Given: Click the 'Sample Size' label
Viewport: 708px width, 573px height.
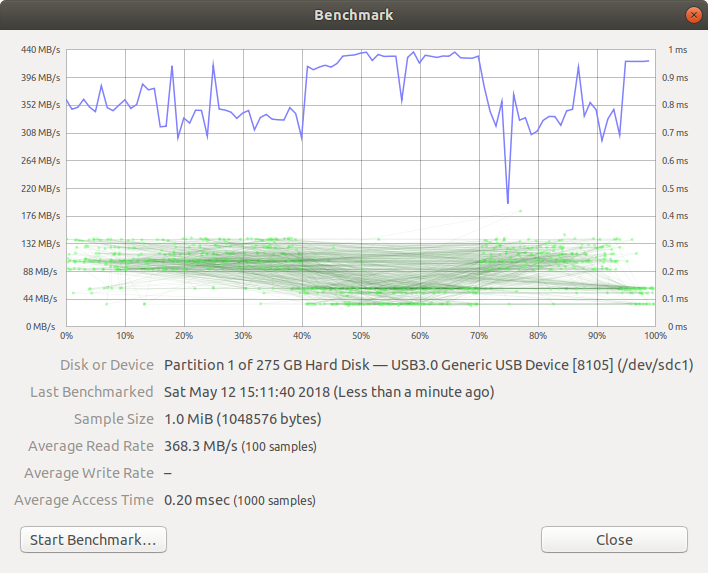Looking at the screenshot, I should coord(114,419).
